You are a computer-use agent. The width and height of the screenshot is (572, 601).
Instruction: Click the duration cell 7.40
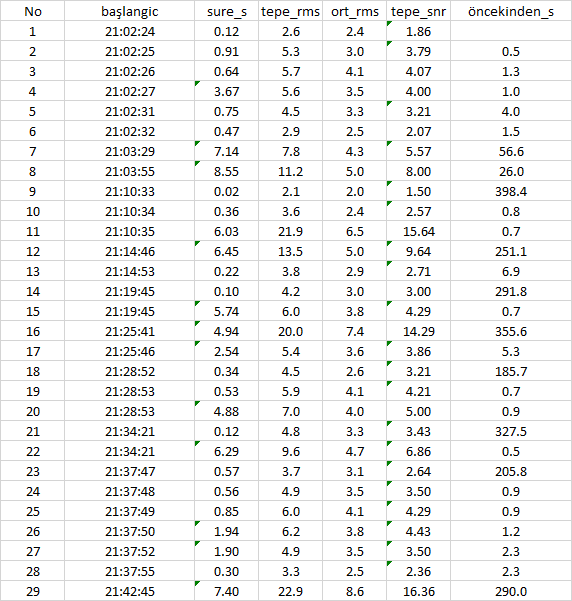(x=227, y=591)
